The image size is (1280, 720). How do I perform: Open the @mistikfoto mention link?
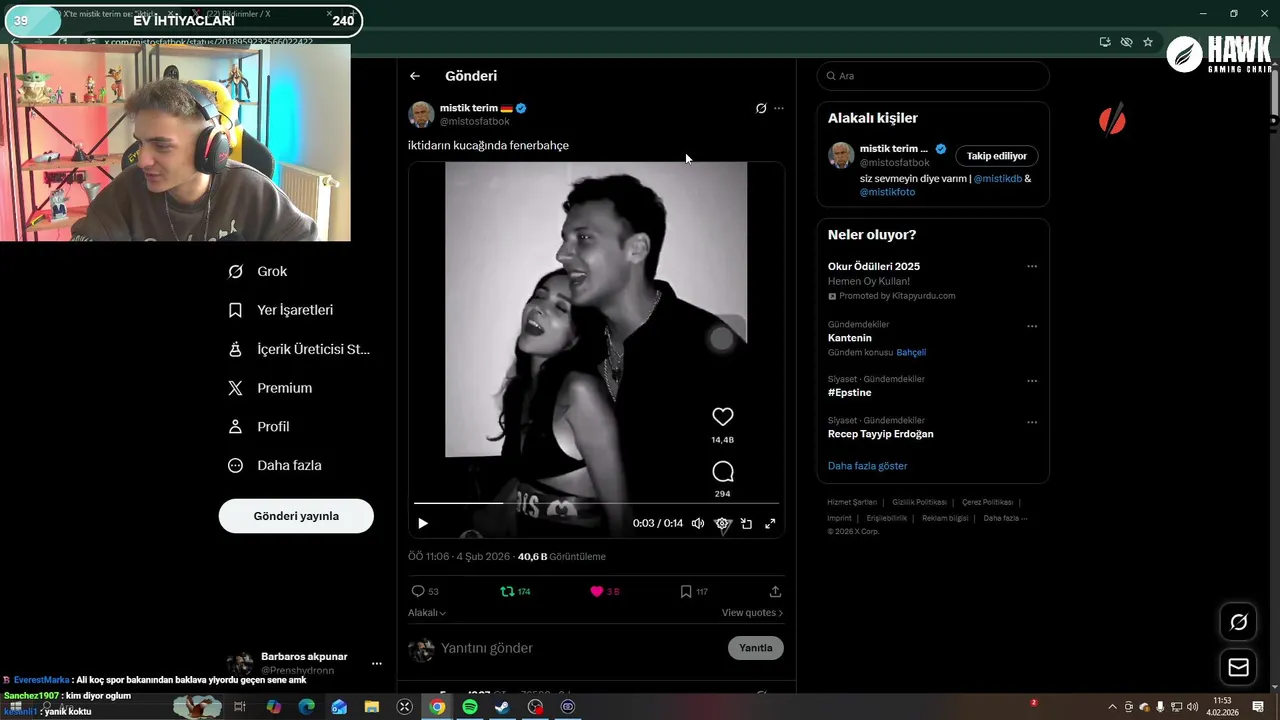[x=887, y=192]
